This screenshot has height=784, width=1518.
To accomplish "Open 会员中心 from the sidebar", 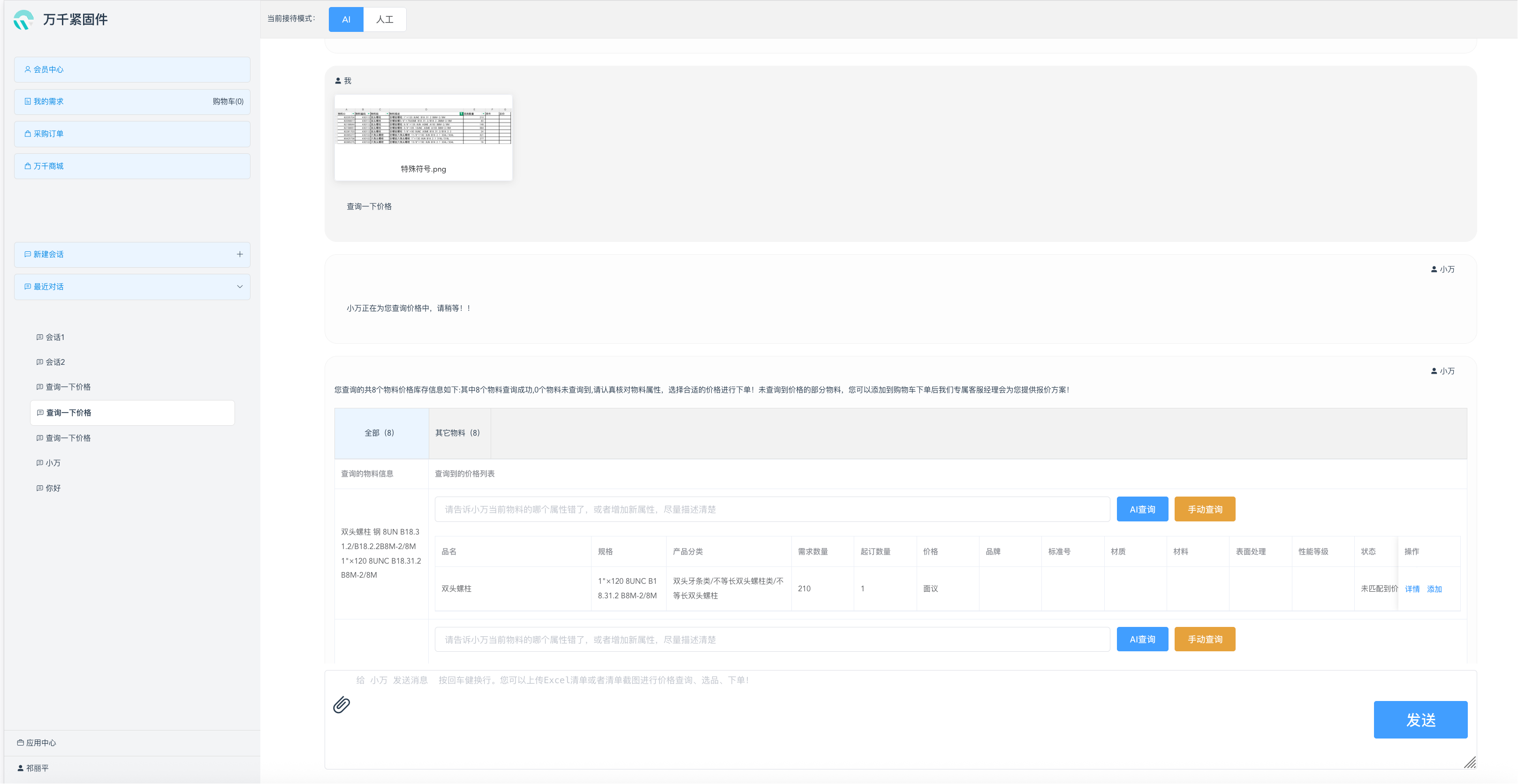I will pyautogui.click(x=48, y=69).
